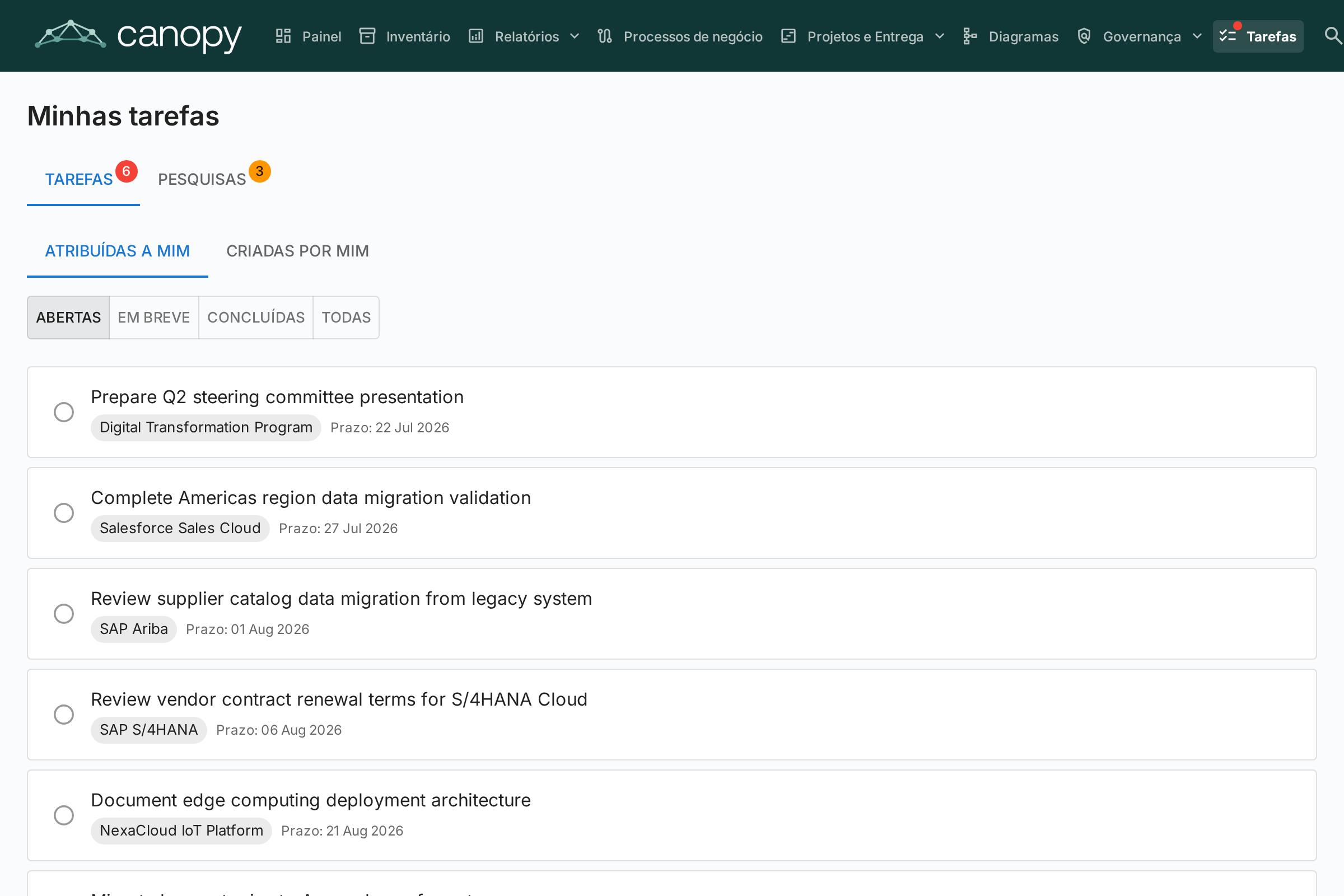Open Document edge computing deployment task
Screen dimensions: 1344x896
pos(311,800)
